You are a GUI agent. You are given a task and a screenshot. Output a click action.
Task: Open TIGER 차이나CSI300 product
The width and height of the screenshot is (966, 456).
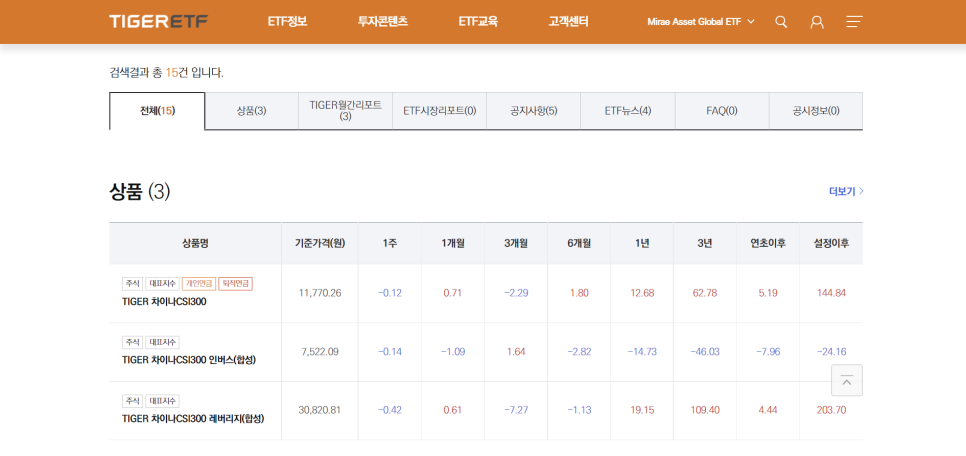tap(164, 301)
